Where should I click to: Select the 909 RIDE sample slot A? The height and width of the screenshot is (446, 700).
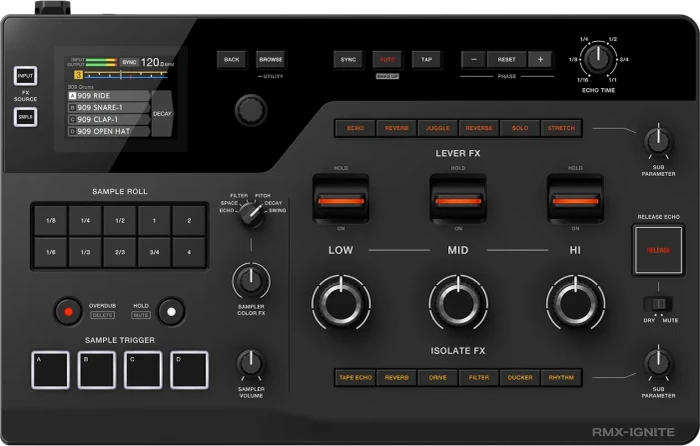pos(108,96)
